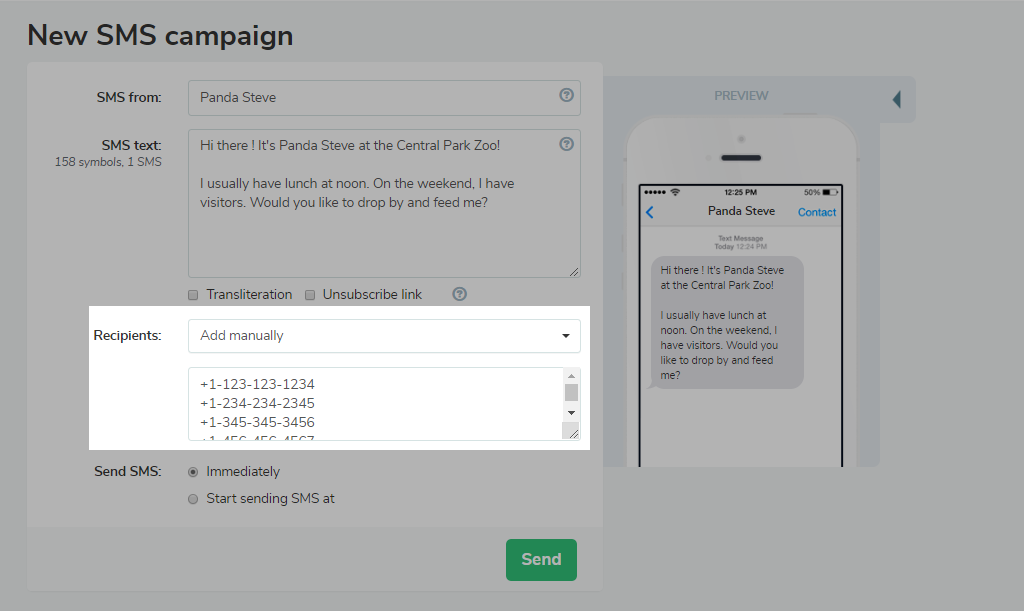Viewport: 1024px width, 611px height.
Task: Click the help icon beside SMS text area
Action: pos(566,143)
